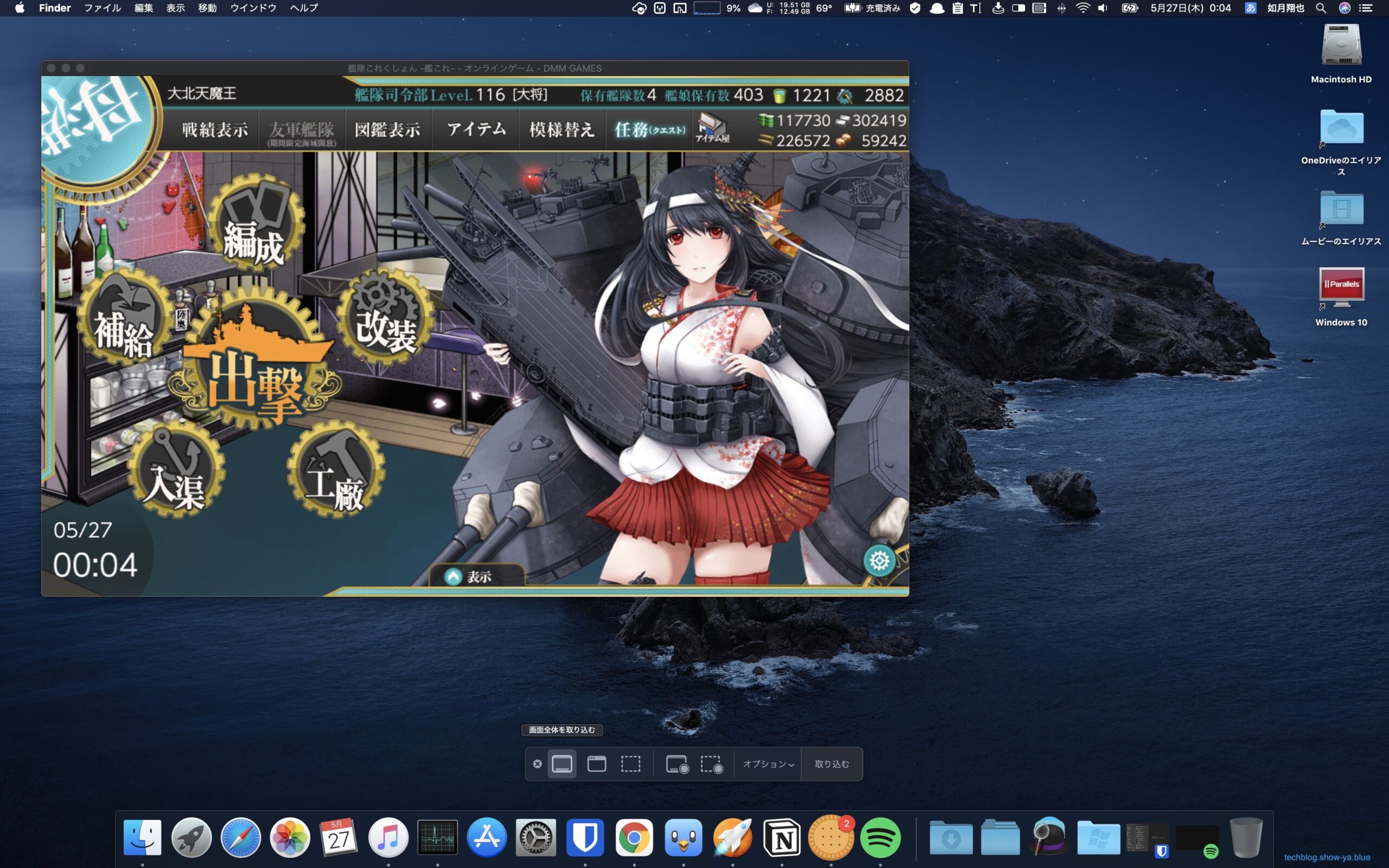Select capture entire screen mode
Viewport: 1389px width, 868px height.
pos(562,764)
